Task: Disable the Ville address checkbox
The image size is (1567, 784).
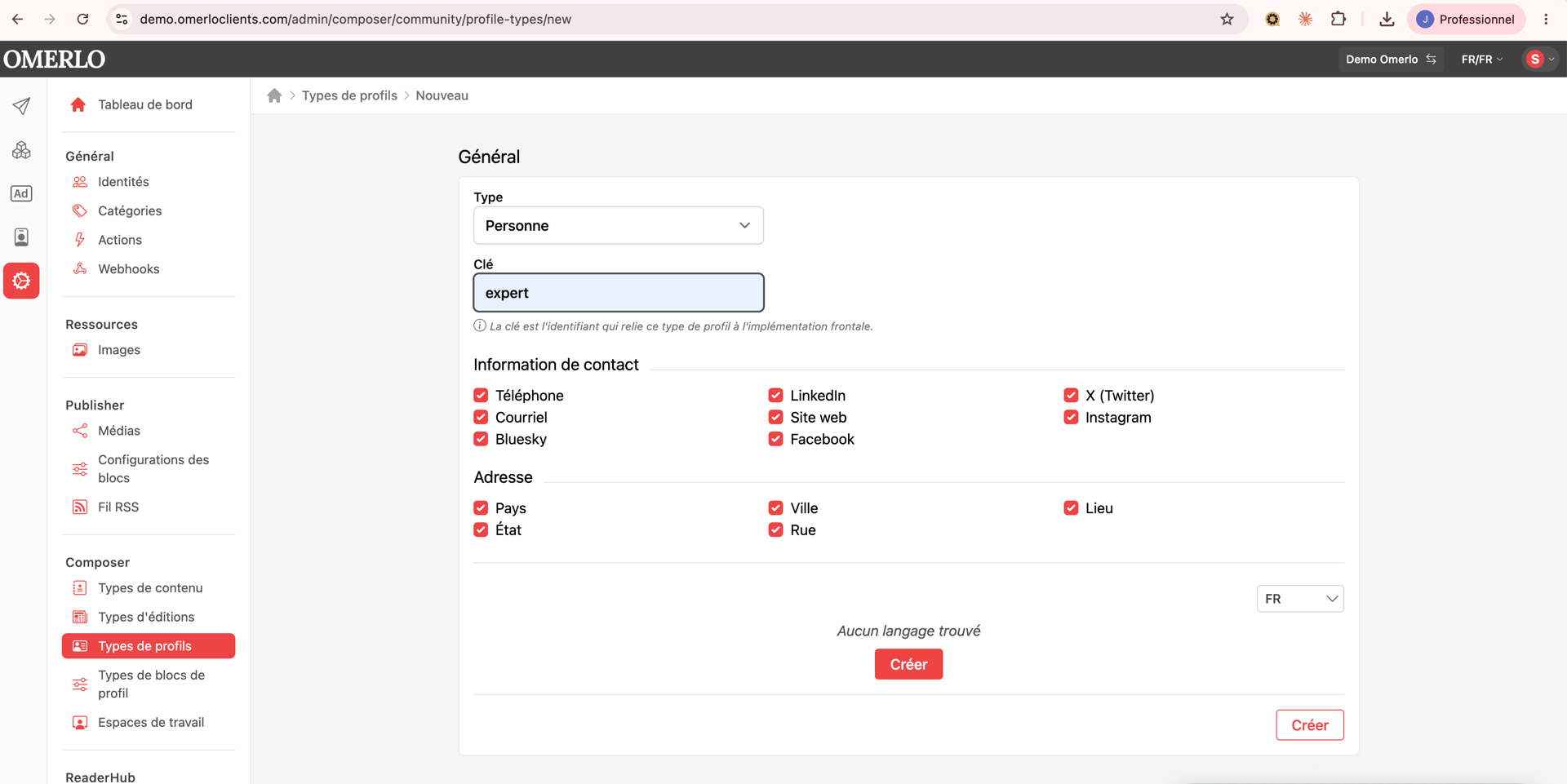Action: coord(775,507)
